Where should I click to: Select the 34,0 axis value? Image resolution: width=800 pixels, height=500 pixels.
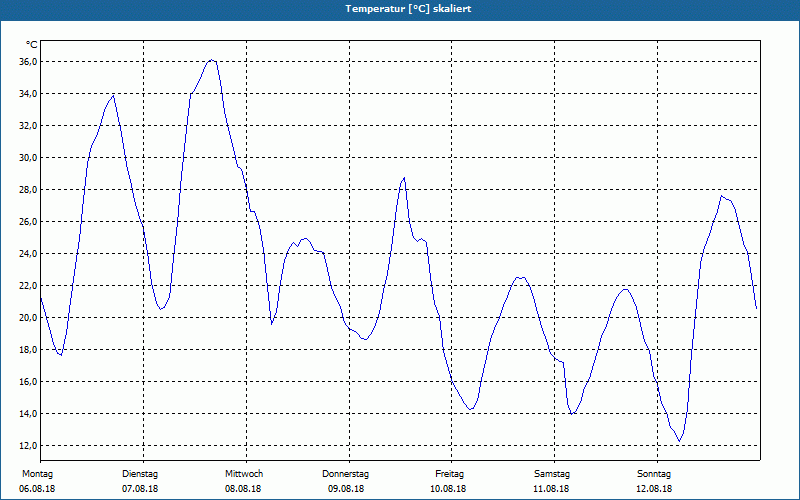pos(28,94)
